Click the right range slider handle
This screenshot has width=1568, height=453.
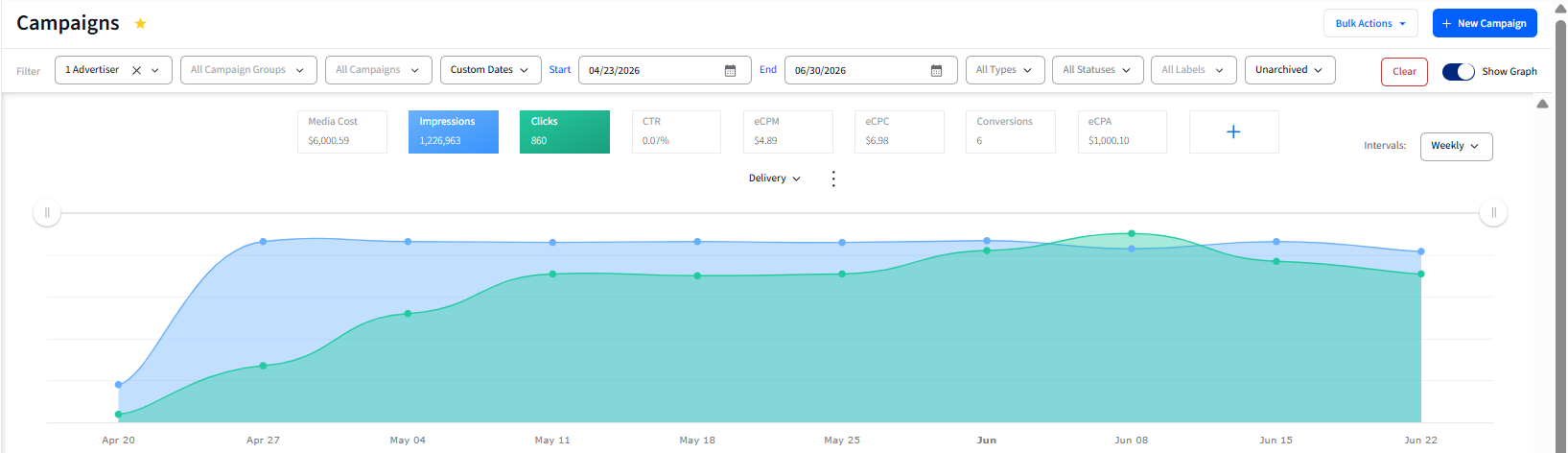1493,212
